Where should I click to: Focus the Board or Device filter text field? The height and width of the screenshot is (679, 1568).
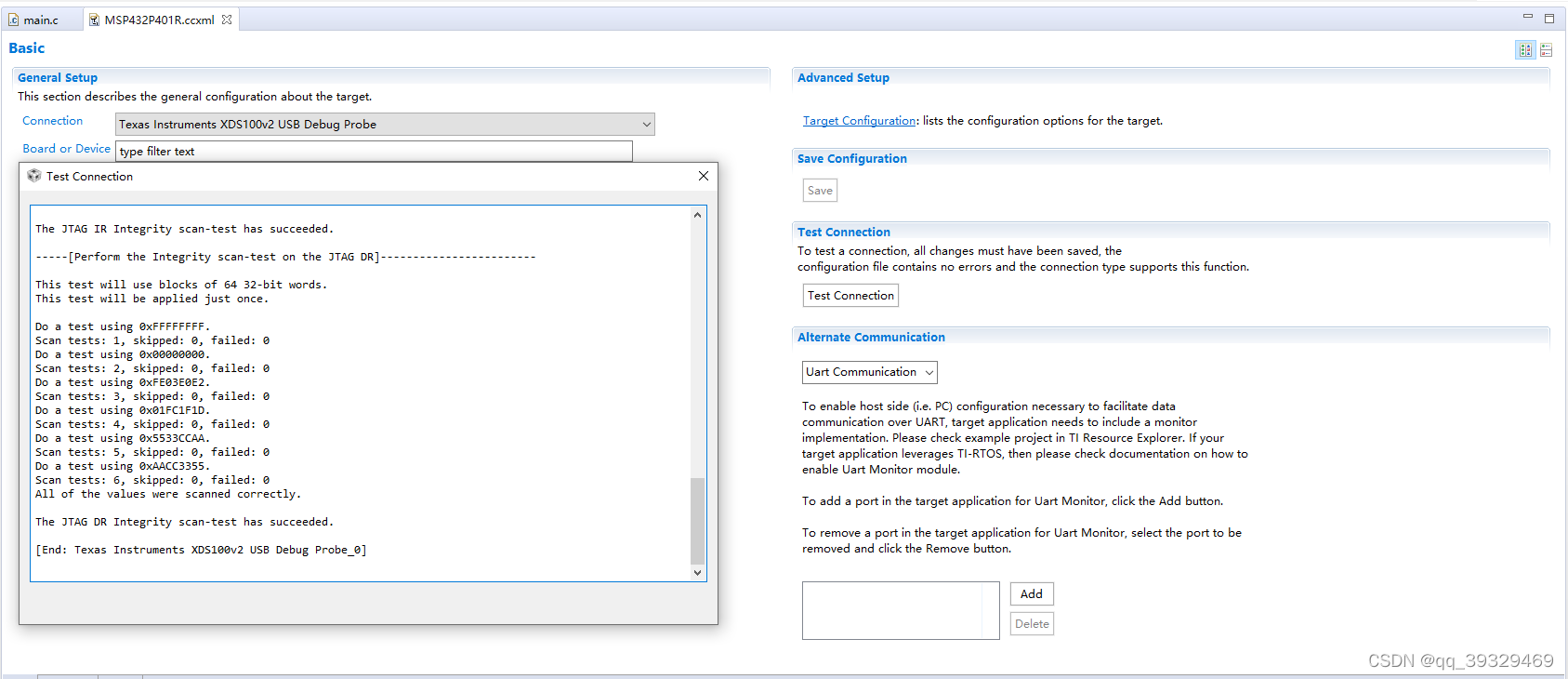point(374,151)
